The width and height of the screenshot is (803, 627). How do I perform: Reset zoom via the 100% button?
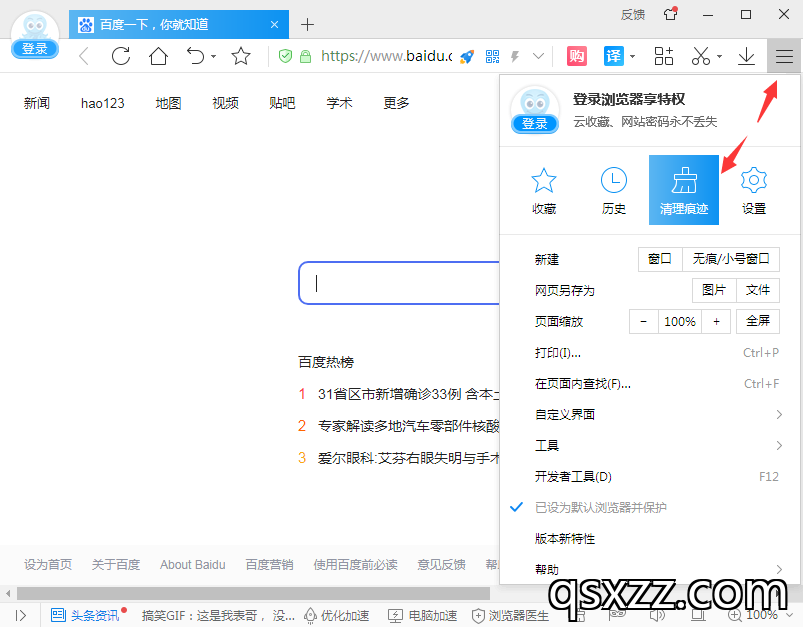[x=680, y=321]
